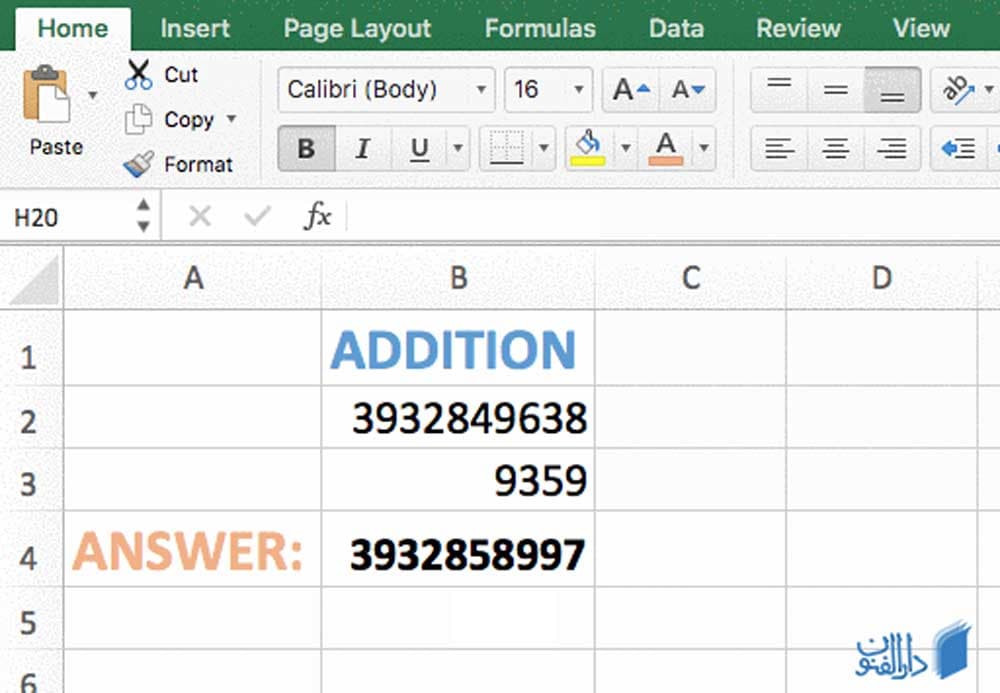This screenshot has height=693, width=1000.
Task: Apply bold formatting with the Bold icon
Action: (305, 148)
